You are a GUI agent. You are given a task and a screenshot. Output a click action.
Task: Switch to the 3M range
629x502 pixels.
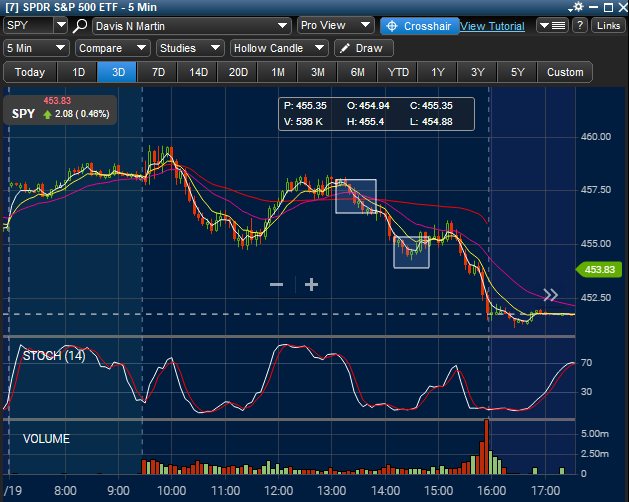[318, 72]
